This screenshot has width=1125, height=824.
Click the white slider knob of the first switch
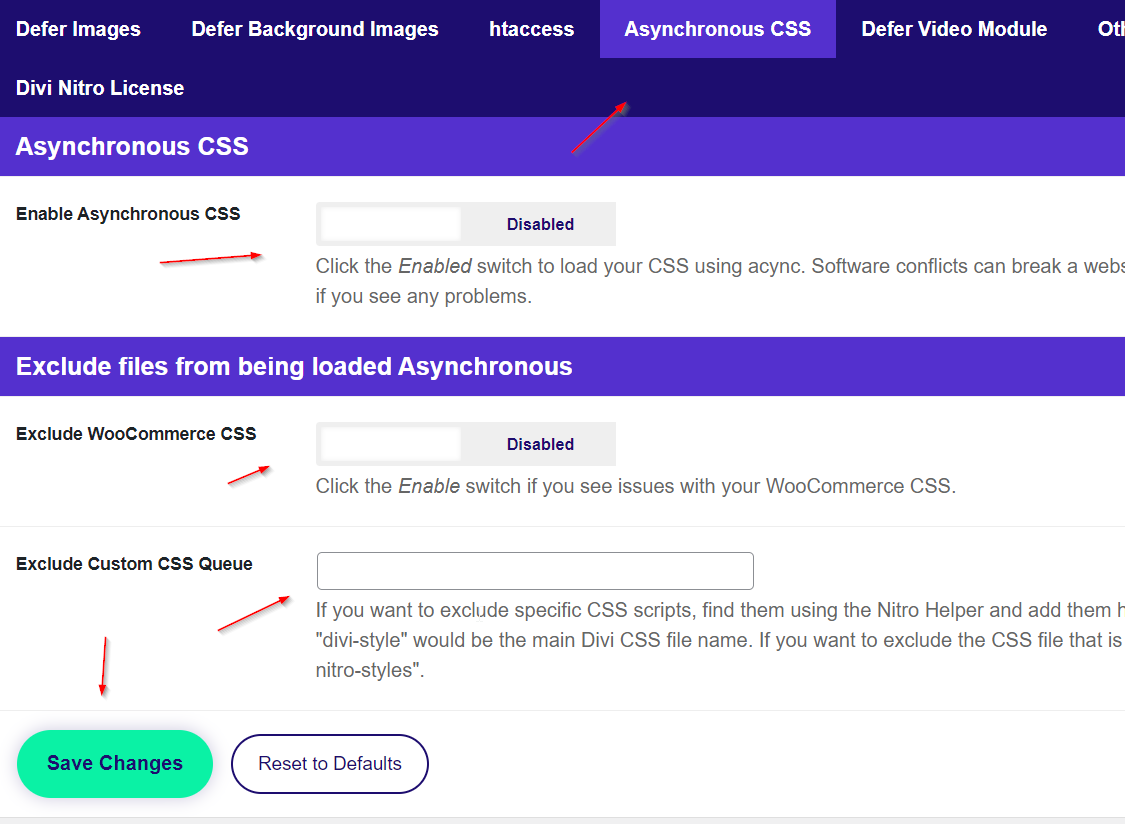[388, 223]
